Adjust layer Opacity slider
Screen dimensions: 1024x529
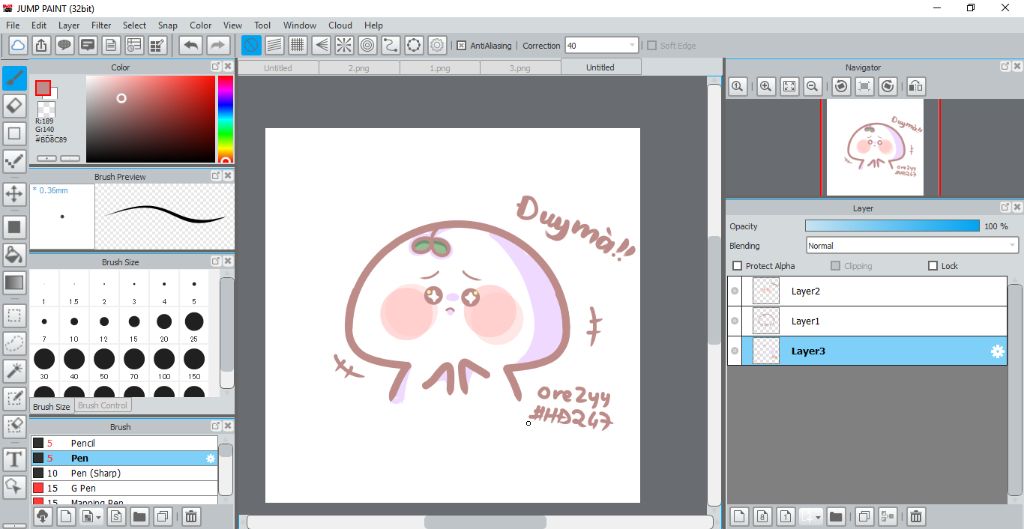pos(892,226)
